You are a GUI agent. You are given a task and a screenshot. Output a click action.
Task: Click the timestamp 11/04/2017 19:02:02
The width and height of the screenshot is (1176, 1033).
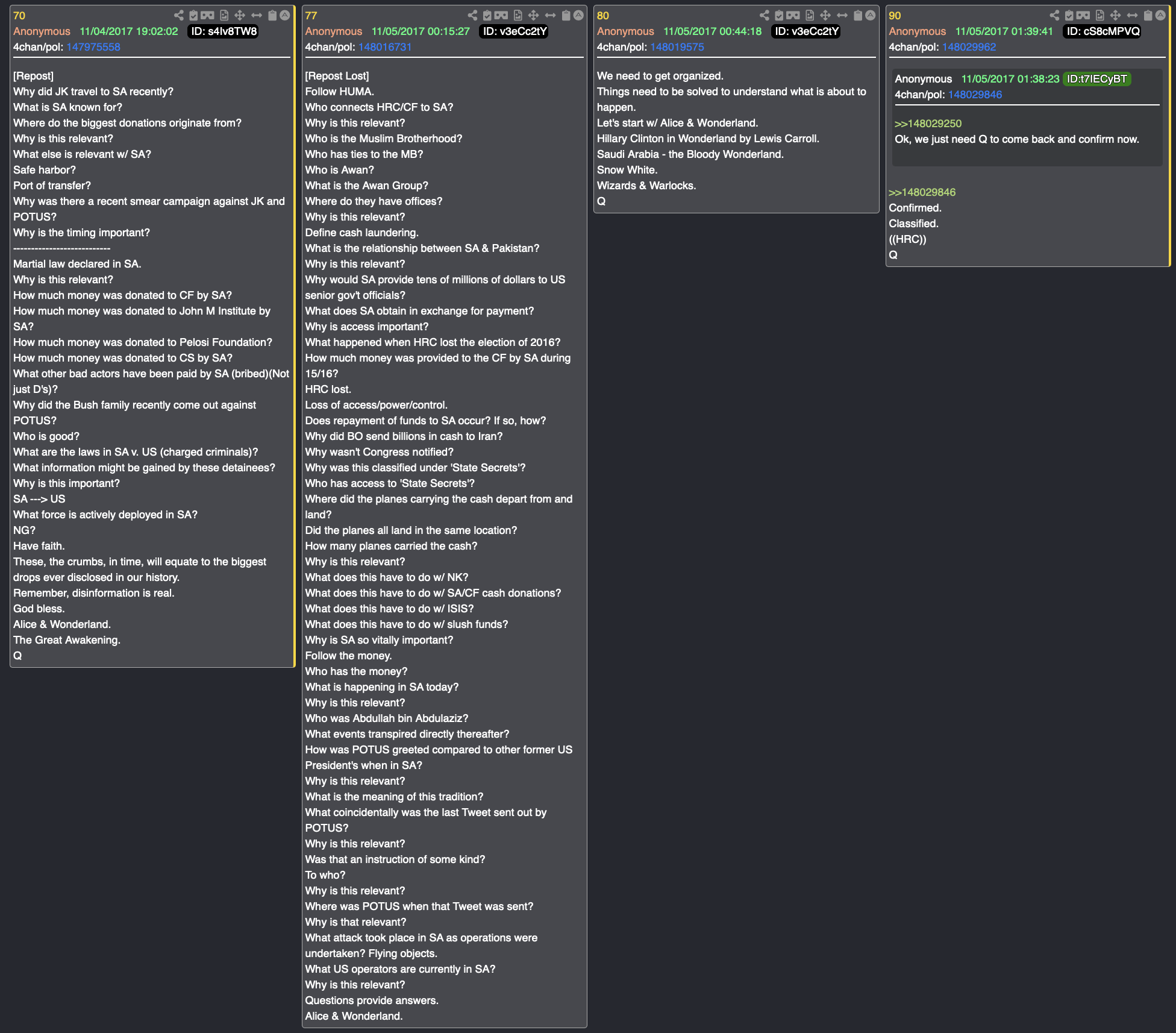129,31
